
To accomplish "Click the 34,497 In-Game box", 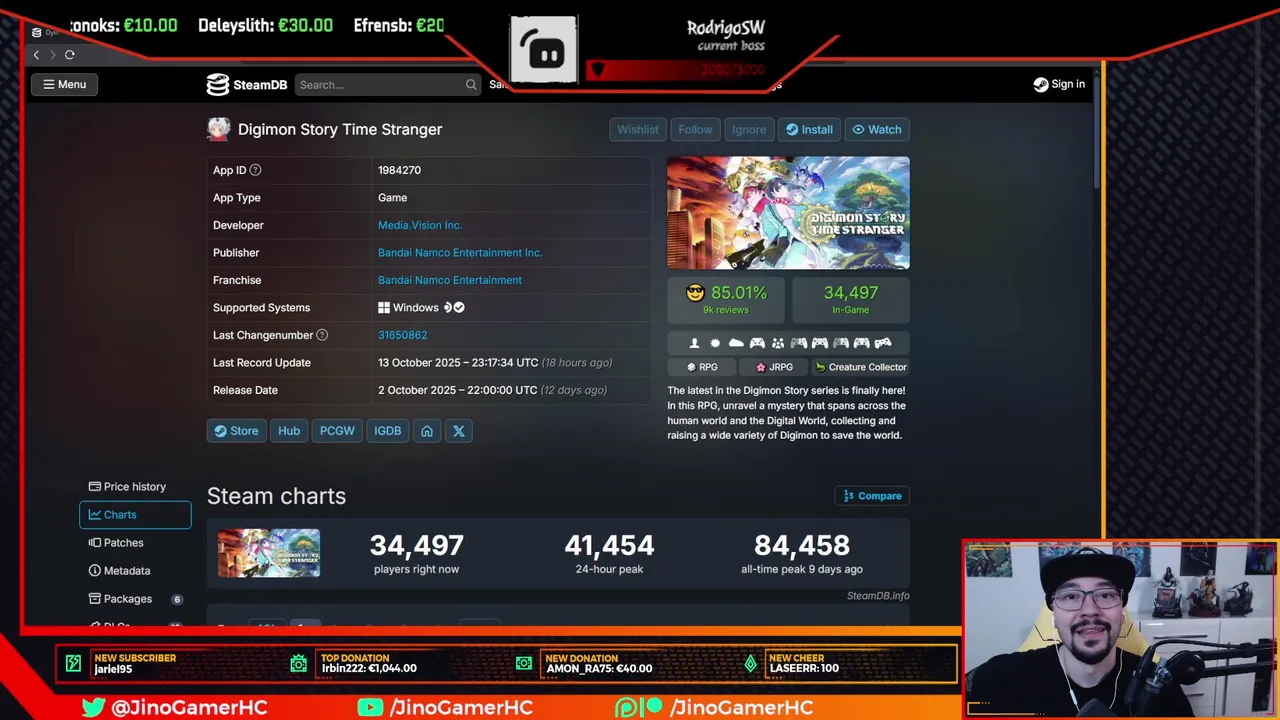I will coord(851,299).
